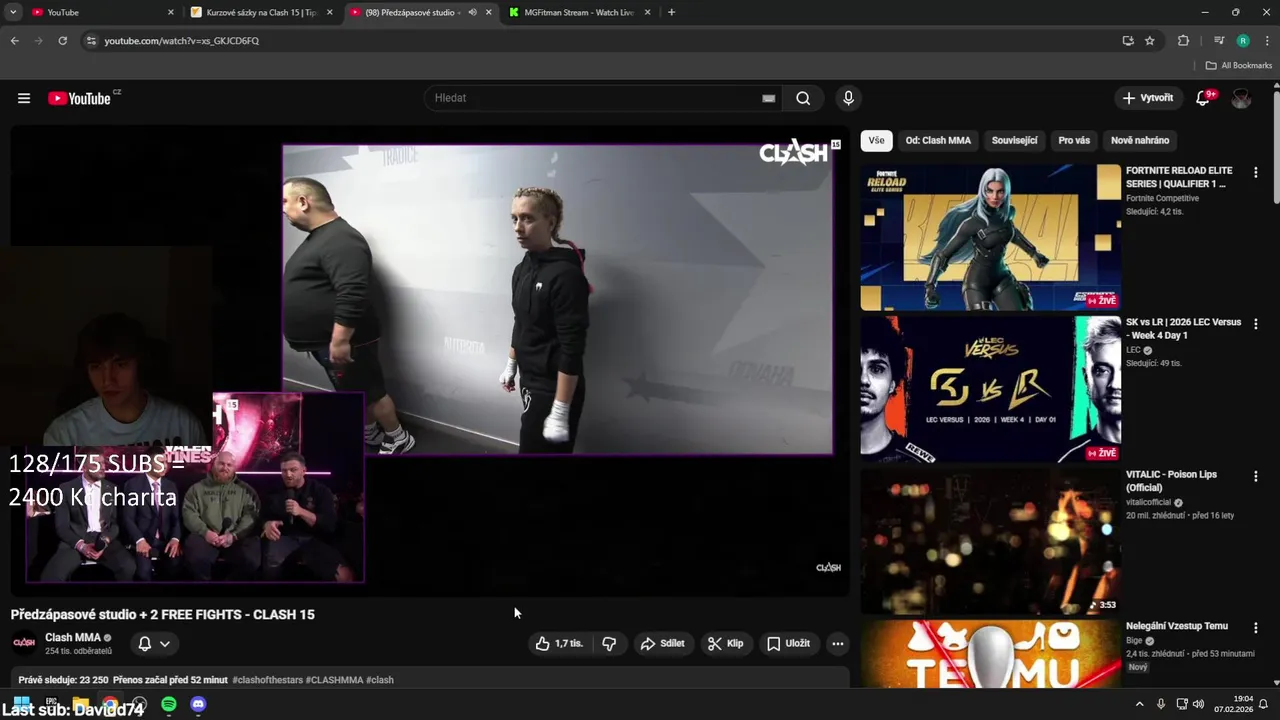Open All Bookmarks folder
1280x720 pixels.
coord(1238,65)
